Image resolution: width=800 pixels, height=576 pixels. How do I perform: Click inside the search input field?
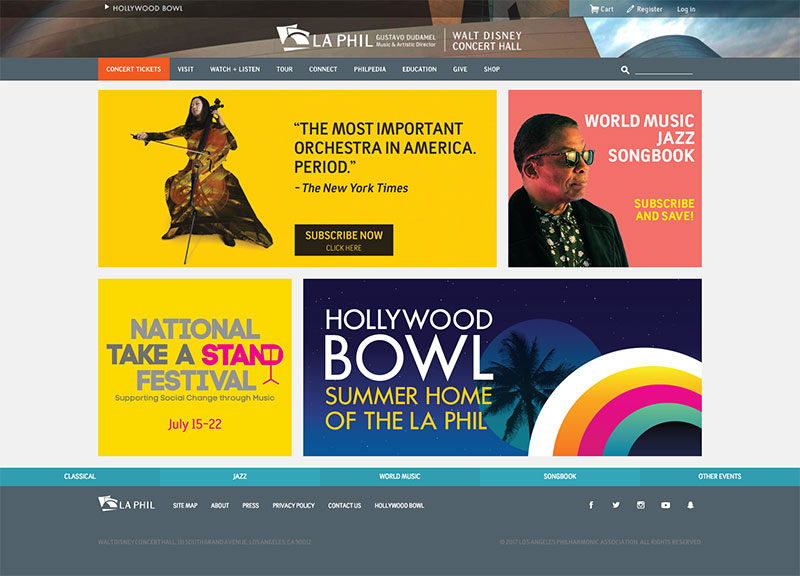click(664, 70)
